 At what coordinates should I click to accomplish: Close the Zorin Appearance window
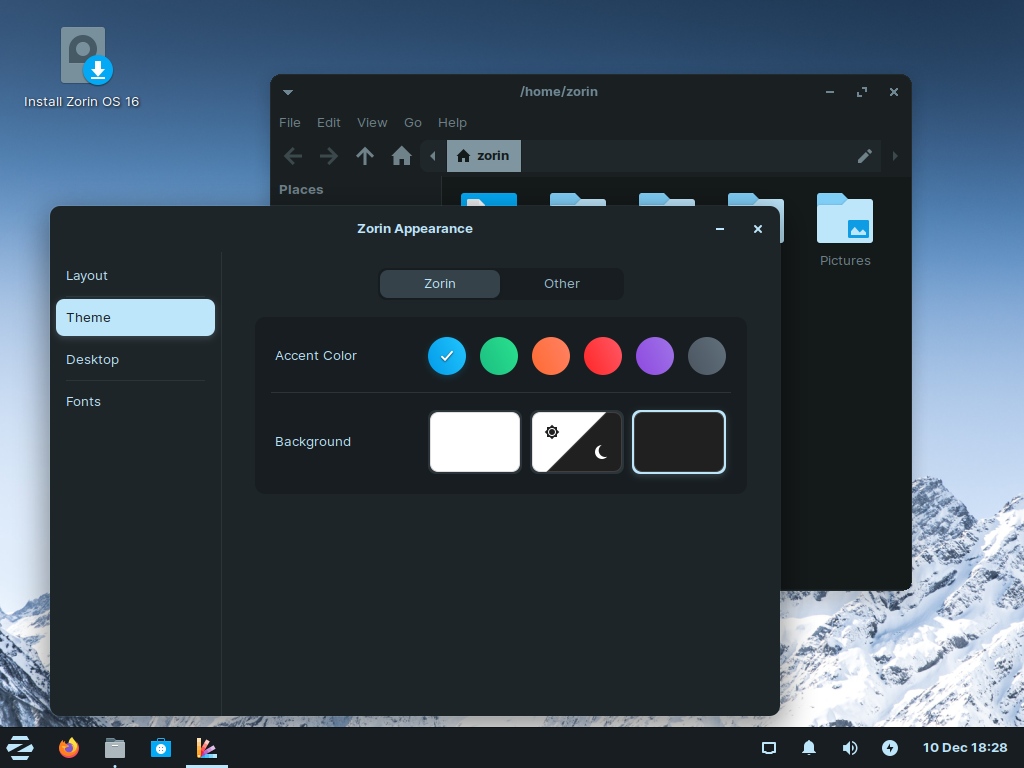tap(758, 229)
